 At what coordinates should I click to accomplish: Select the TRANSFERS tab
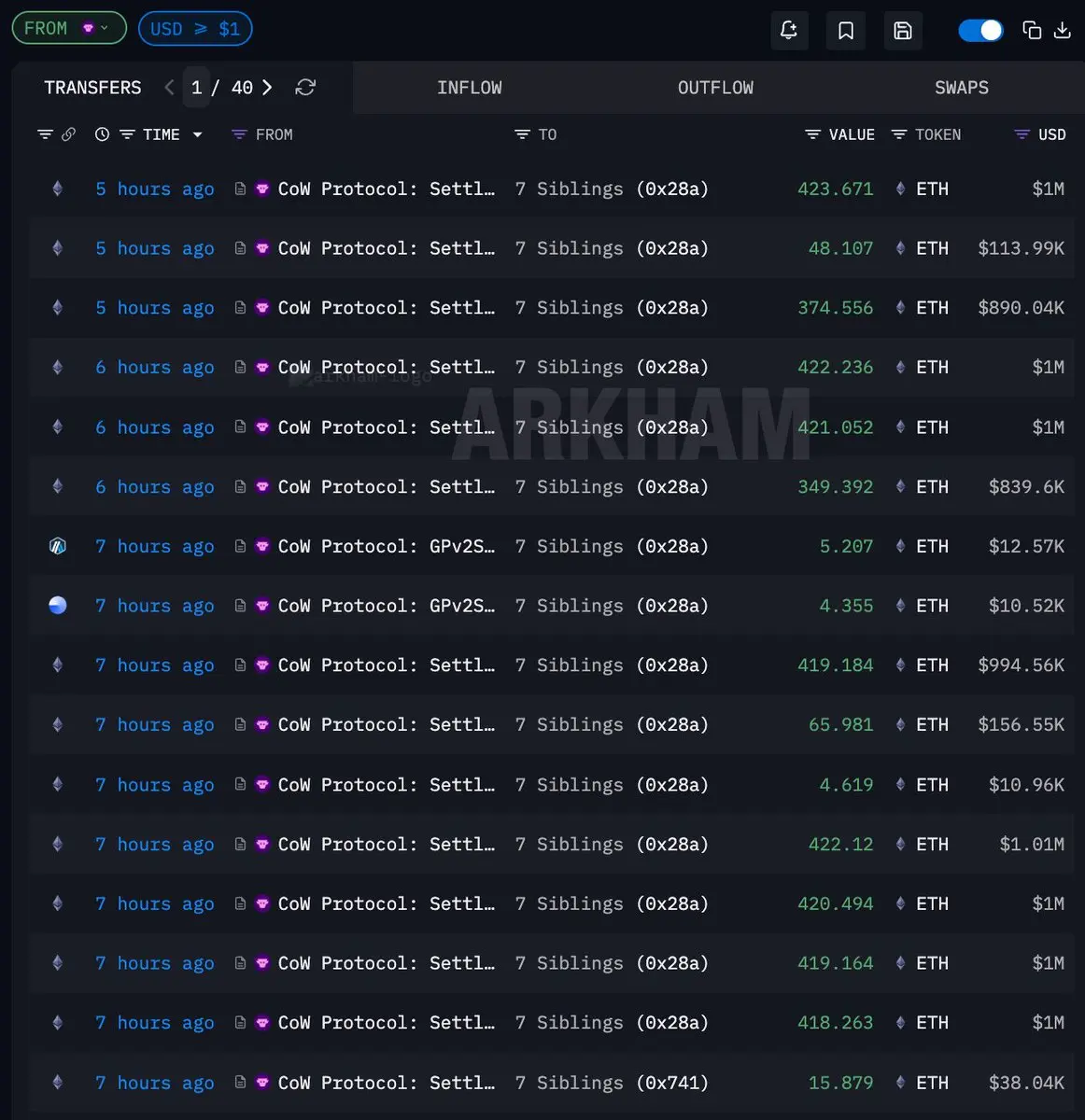(x=92, y=87)
